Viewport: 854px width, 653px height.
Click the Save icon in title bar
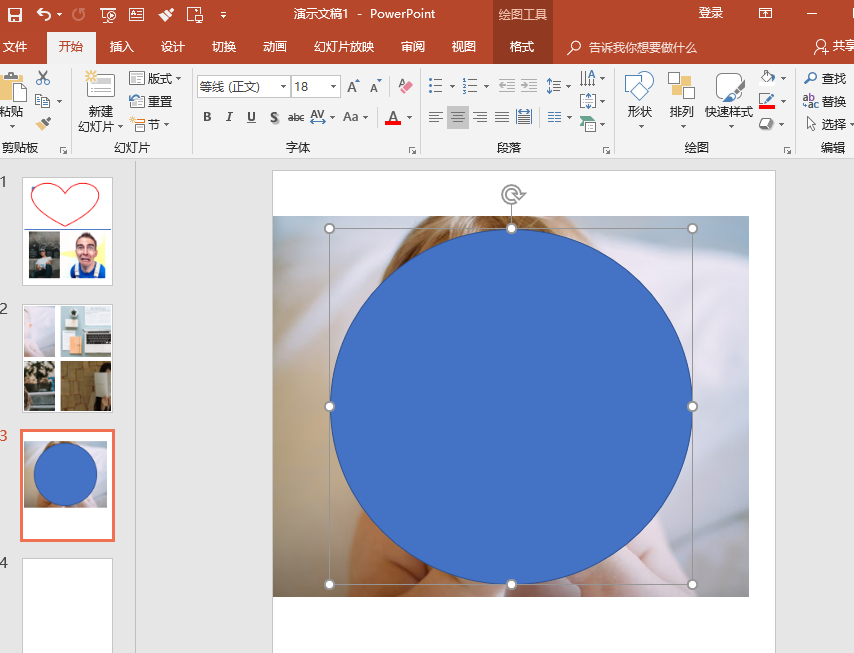(x=15, y=14)
